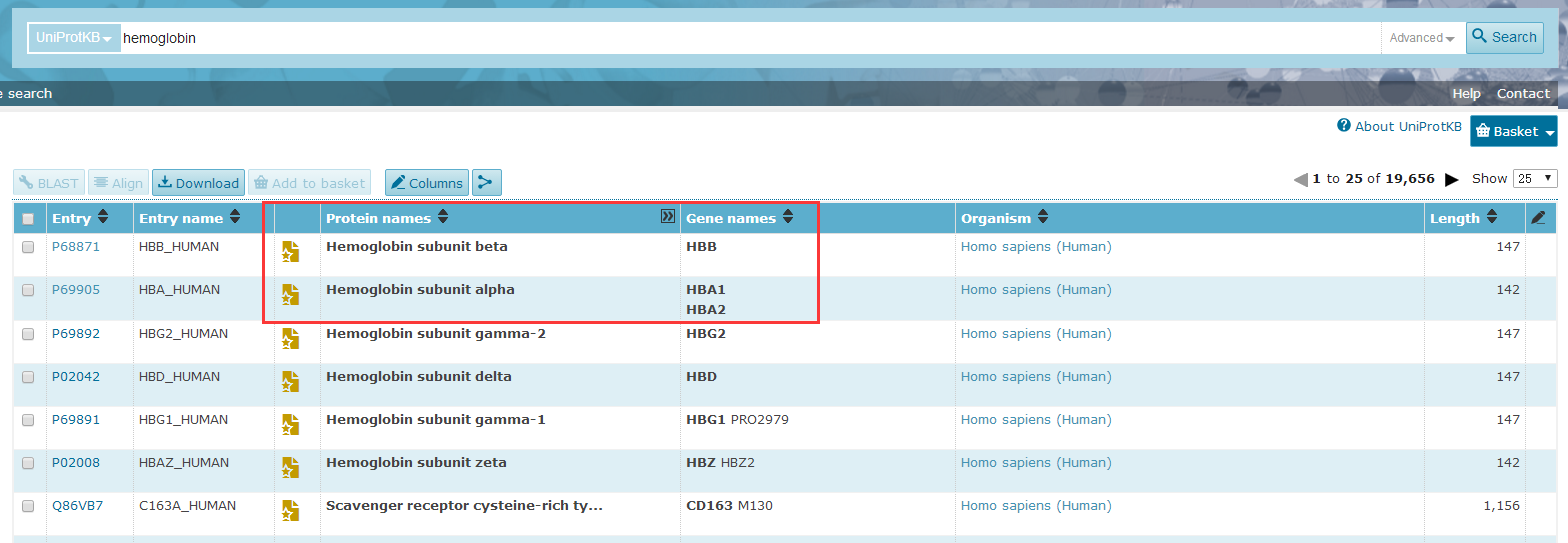Select Scavenger receptor cysteine-rich protein name
The width and height of the screenshot is (1568, 543).
pyautogui.click(x=464, y=505)
